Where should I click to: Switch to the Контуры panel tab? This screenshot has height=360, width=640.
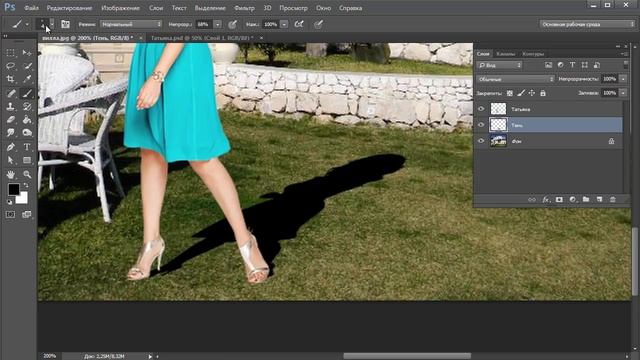pos(533,53)
